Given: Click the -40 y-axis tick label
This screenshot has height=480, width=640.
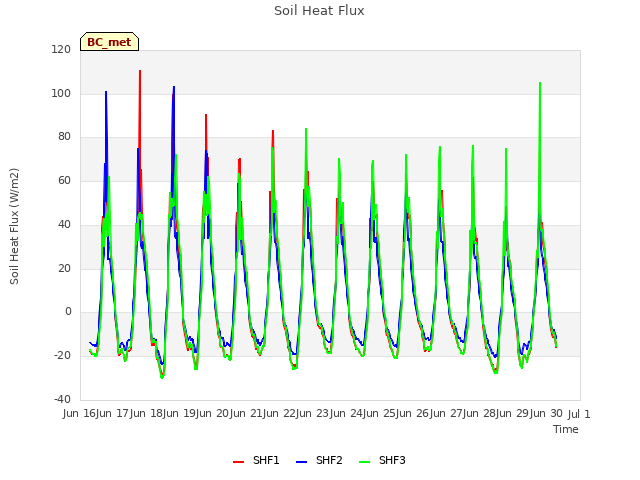Looking at the screenshot, I should 62,399.
